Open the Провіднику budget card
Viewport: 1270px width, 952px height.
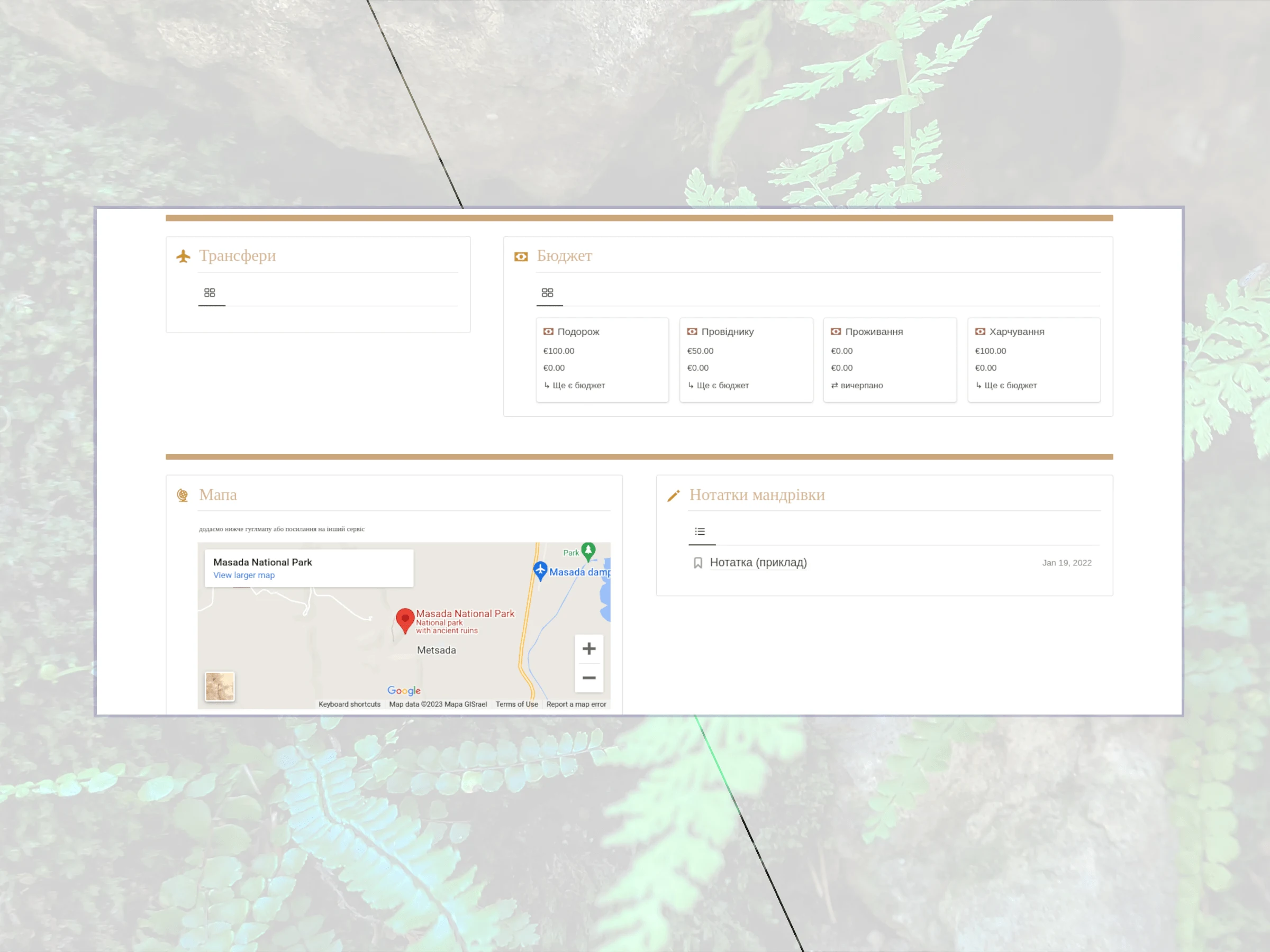click(746, 360)
